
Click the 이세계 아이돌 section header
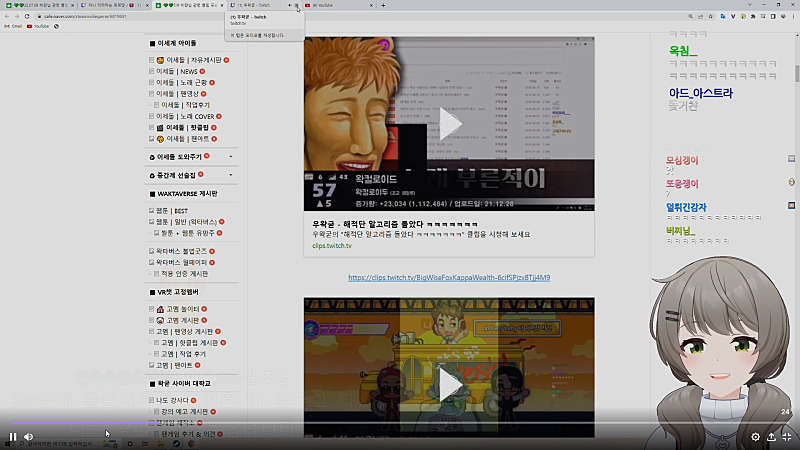(x=177, y=43)
